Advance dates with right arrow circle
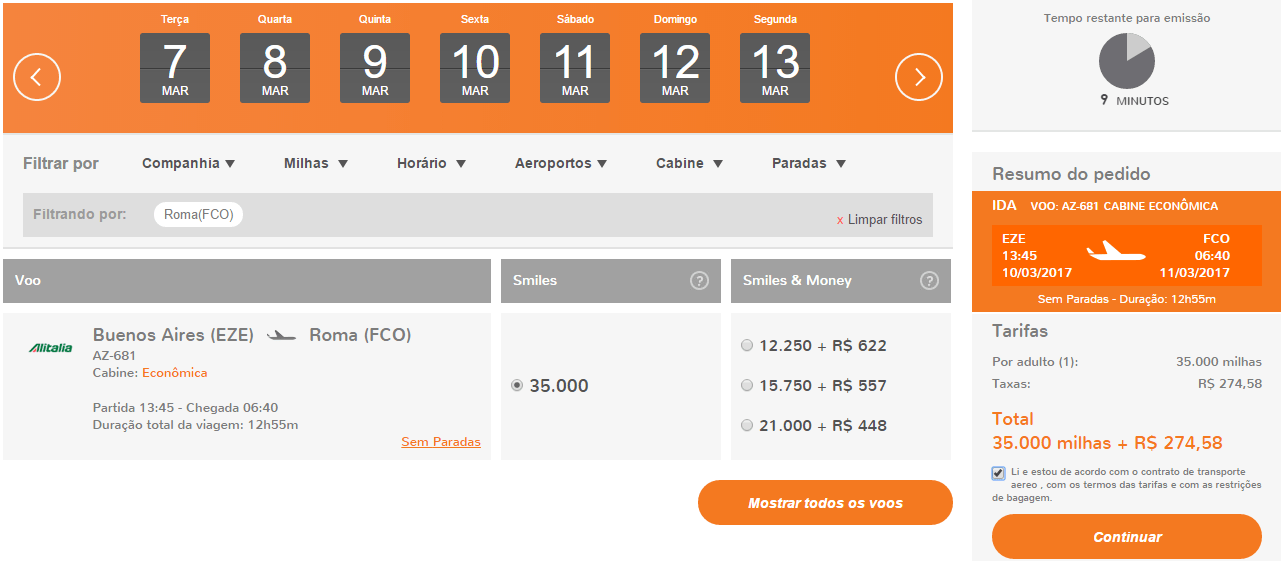 (919, 77)
